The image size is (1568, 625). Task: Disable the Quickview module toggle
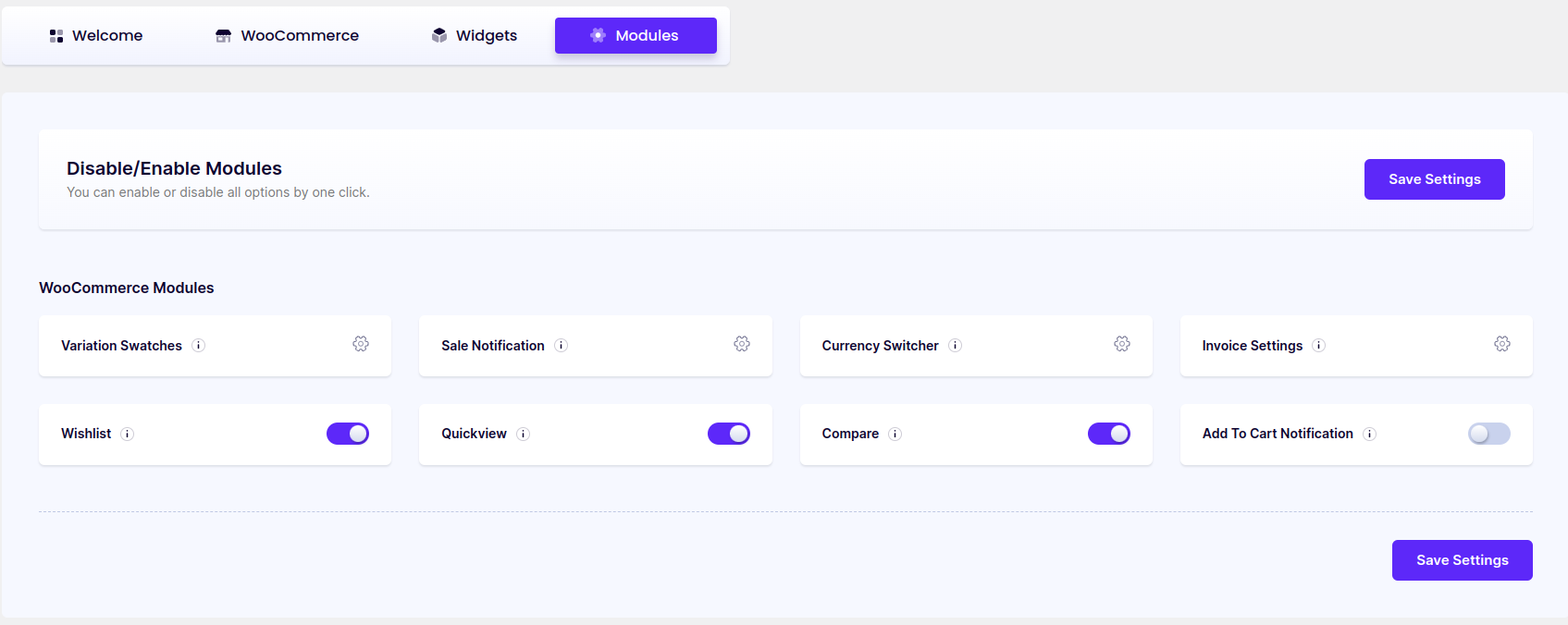pos(729,434)
